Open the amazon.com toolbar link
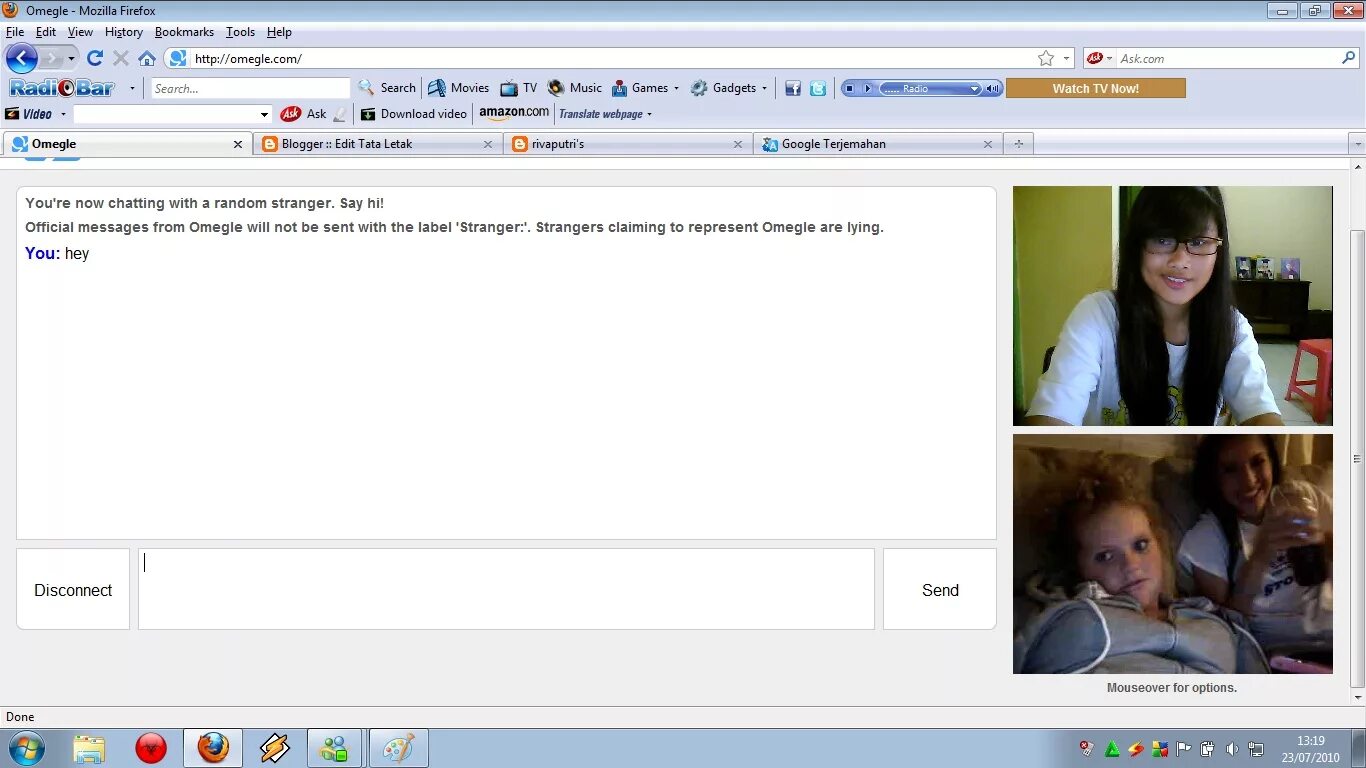Viewport: 1366px width, 768px height. tap(514, 113)
